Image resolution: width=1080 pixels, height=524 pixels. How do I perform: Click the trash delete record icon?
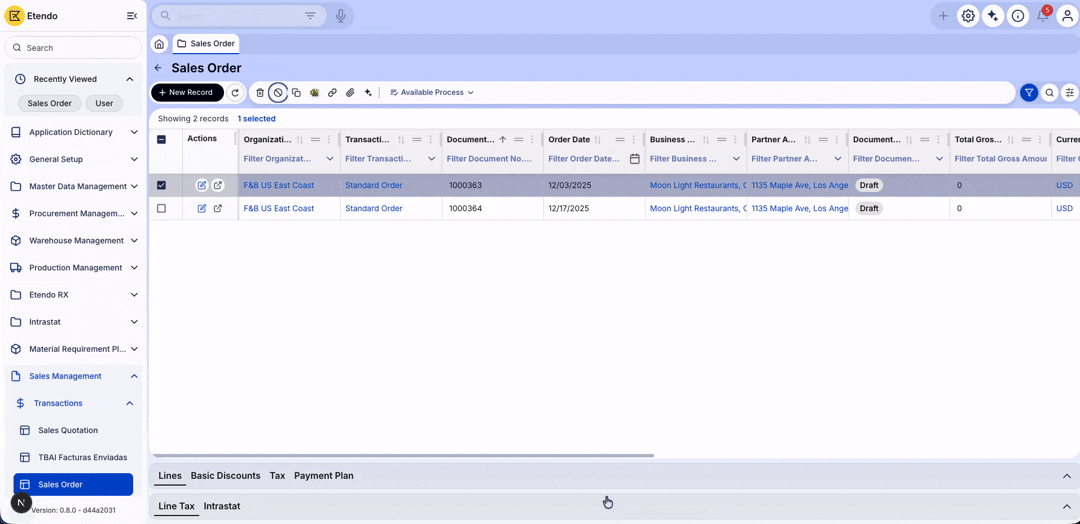click(x=260, y=93)
